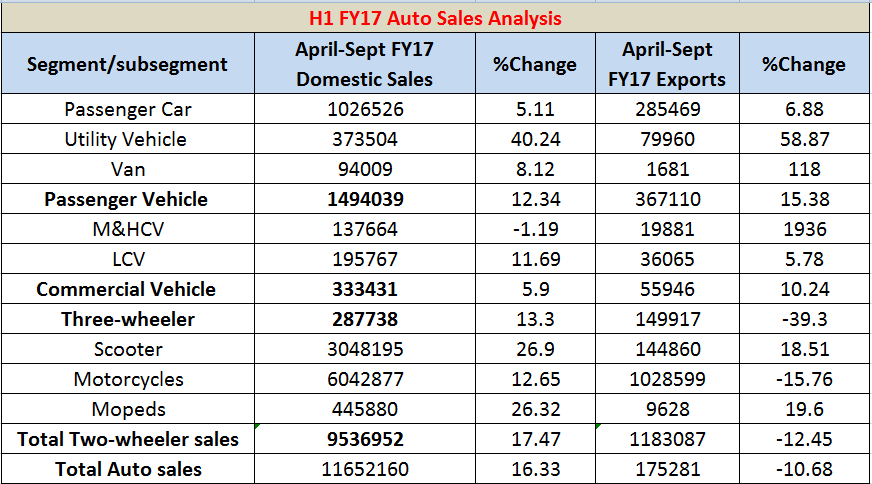The image size is (872, 484).
Task: Select the Segment/subsegment header cell
Action: [127, 64]
